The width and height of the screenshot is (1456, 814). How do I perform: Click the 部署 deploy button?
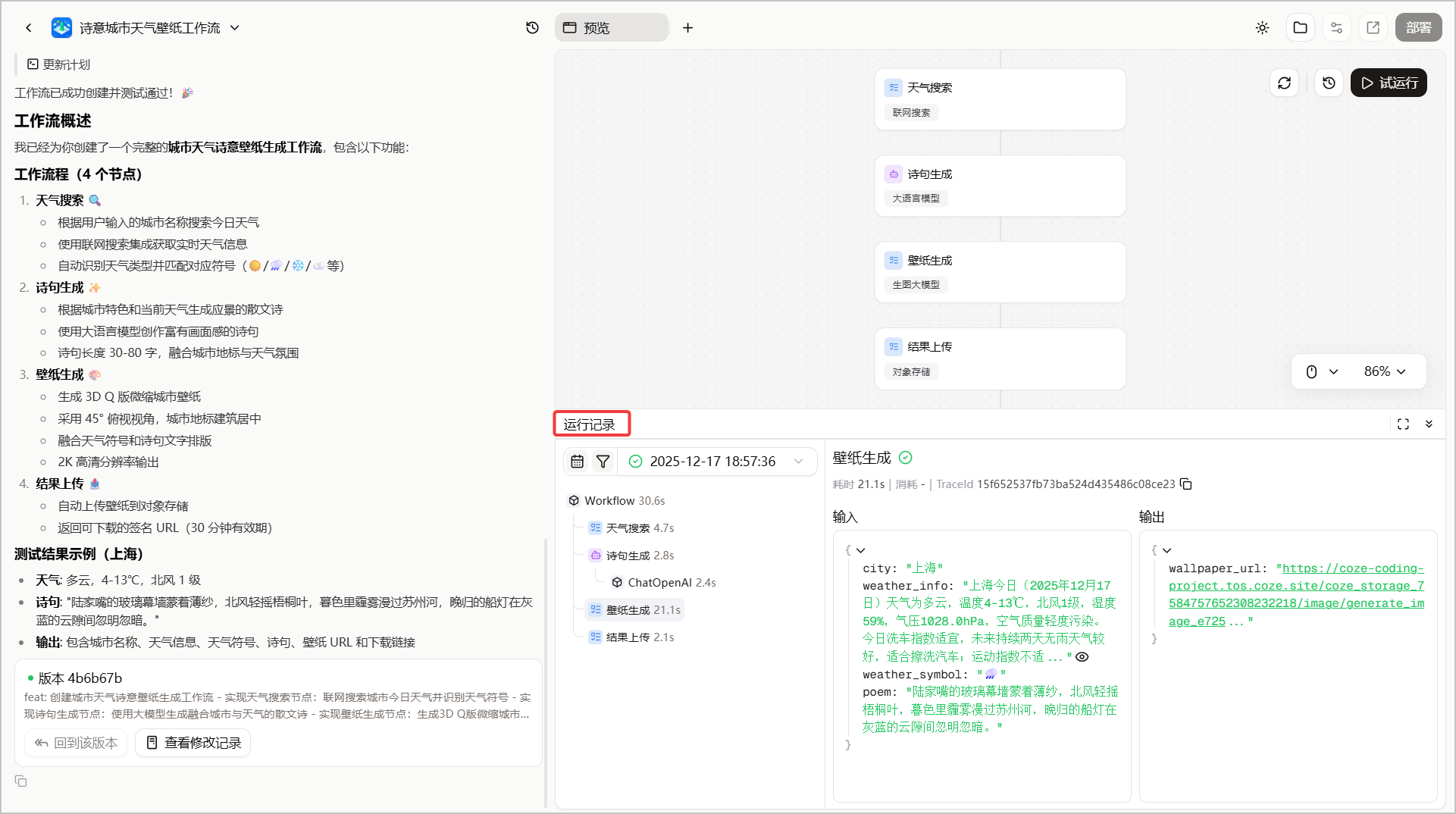click(1419, 28)
